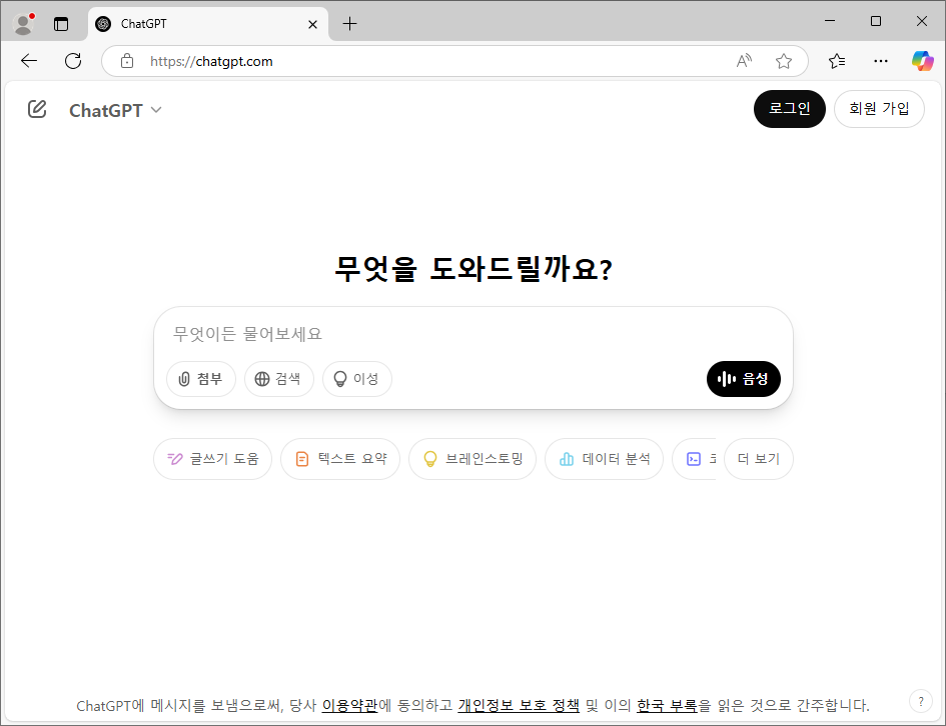Open the 이용약관 link
The image size is (946, 726).
click(349, 705)
